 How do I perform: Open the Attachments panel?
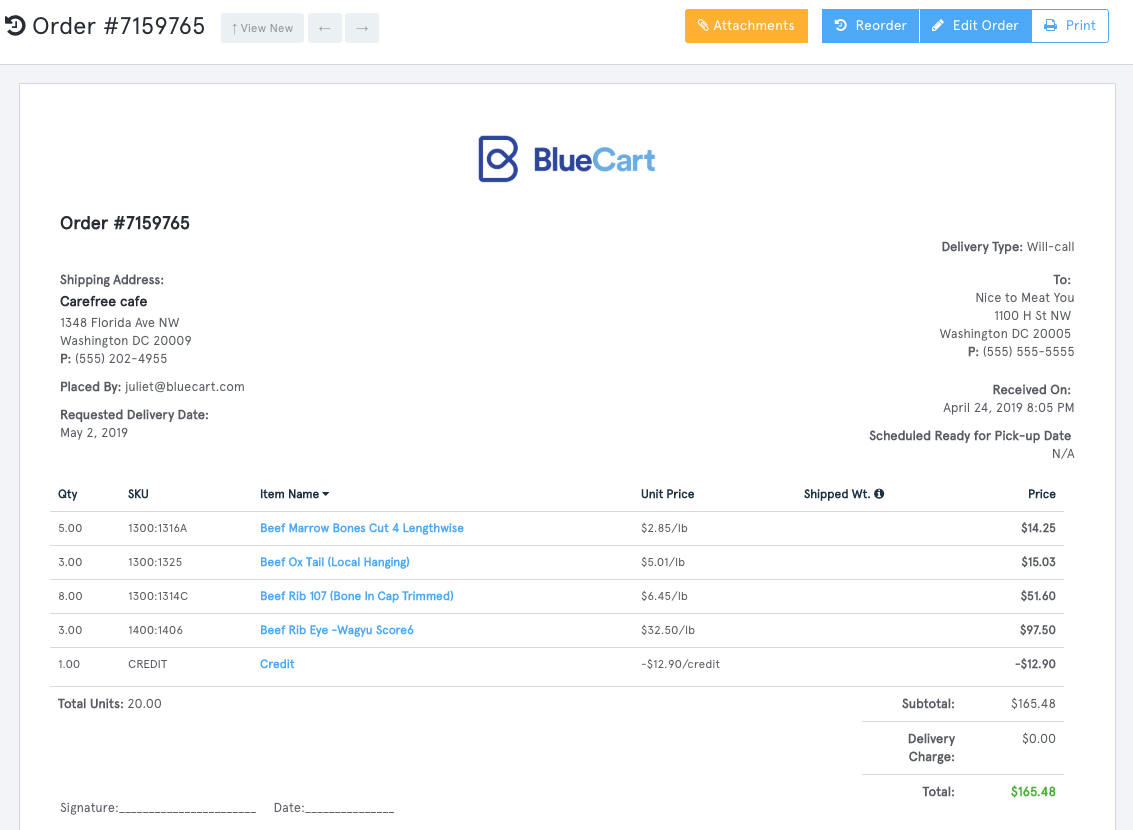click(746, 26)
